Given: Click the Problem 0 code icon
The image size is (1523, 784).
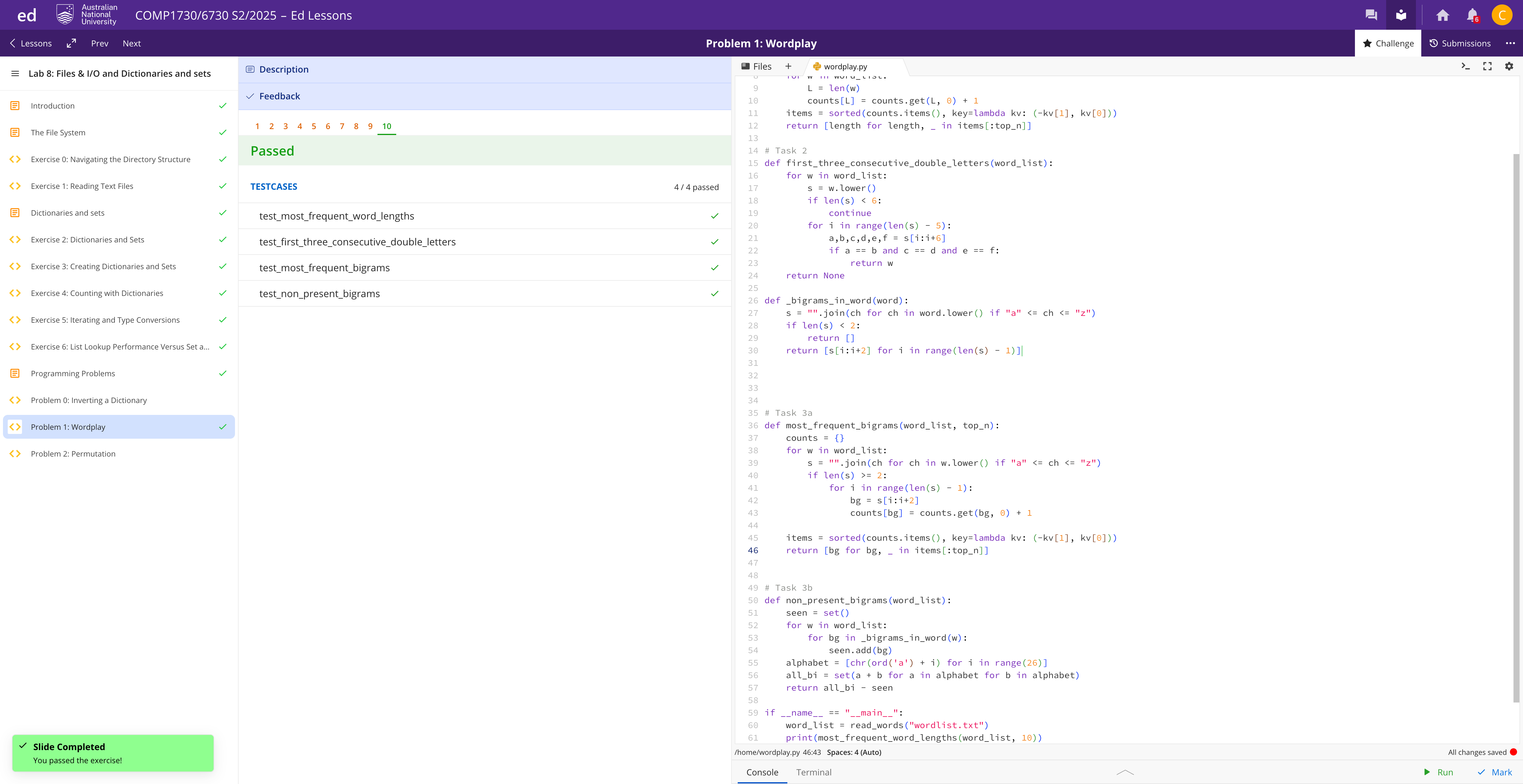Looking at the screenshot, I should (x=15, y=400).
